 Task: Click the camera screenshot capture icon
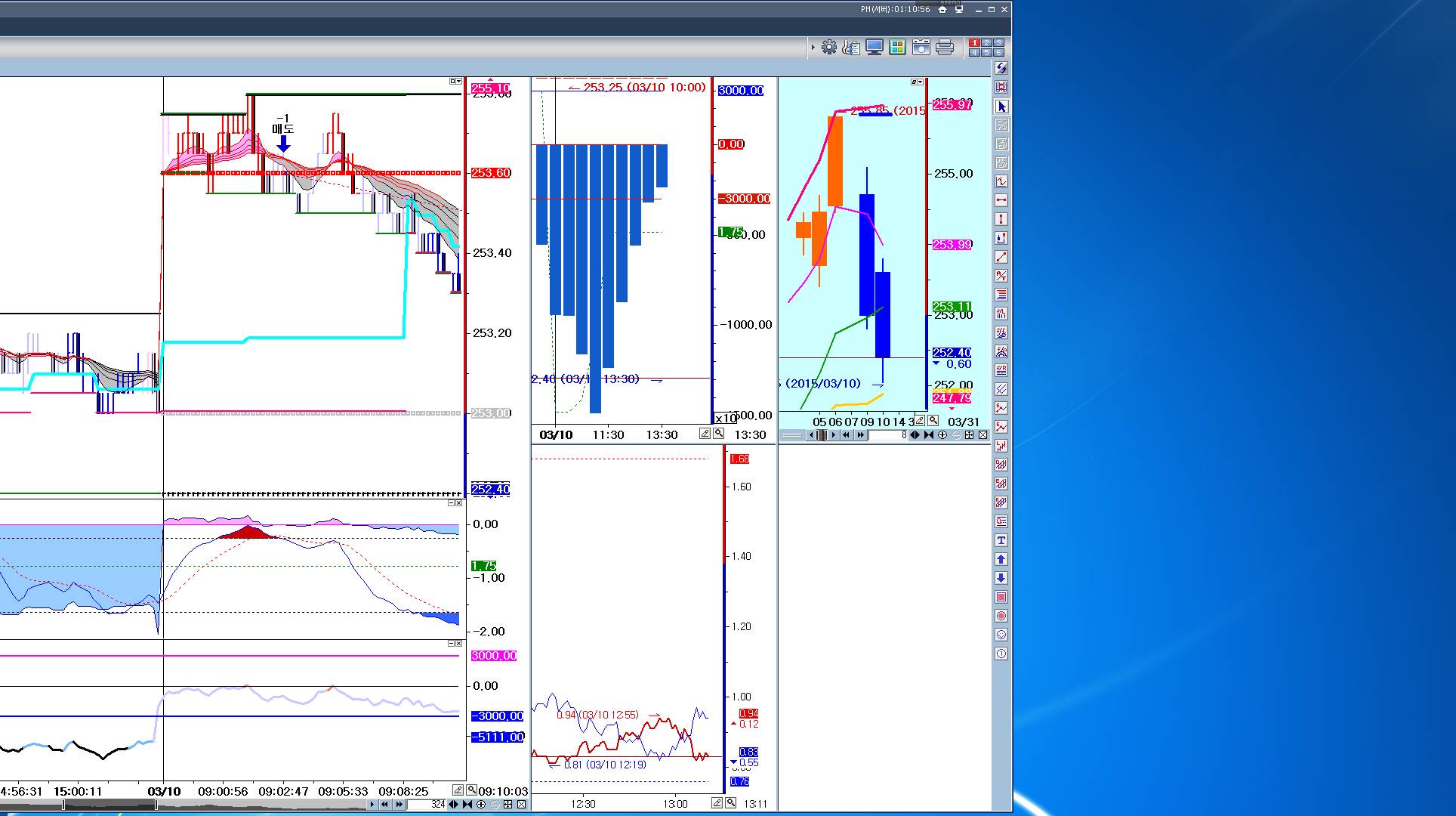pyautogui.click(x=921, y=48)
